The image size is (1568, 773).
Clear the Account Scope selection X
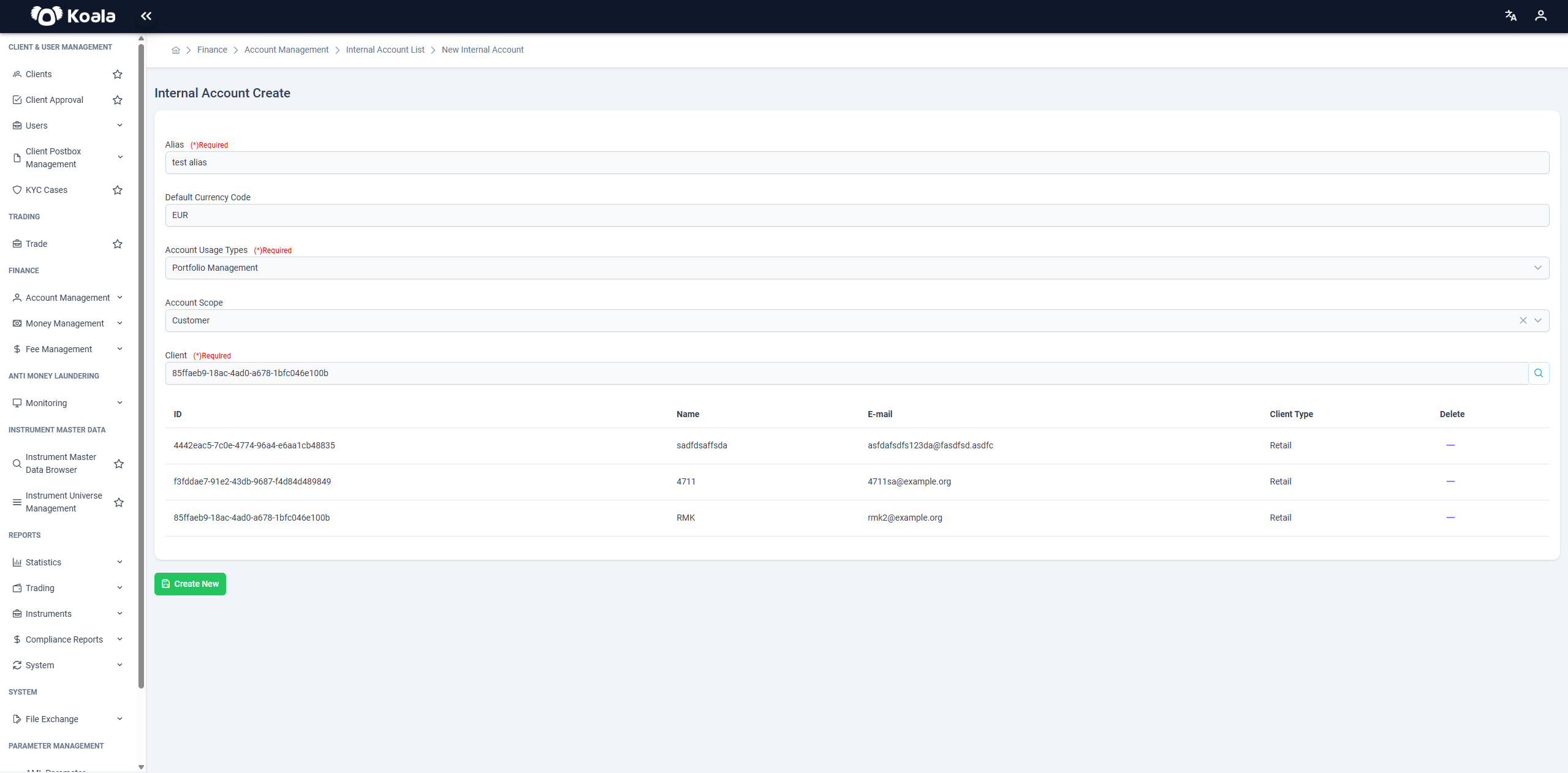point(1523,320)
